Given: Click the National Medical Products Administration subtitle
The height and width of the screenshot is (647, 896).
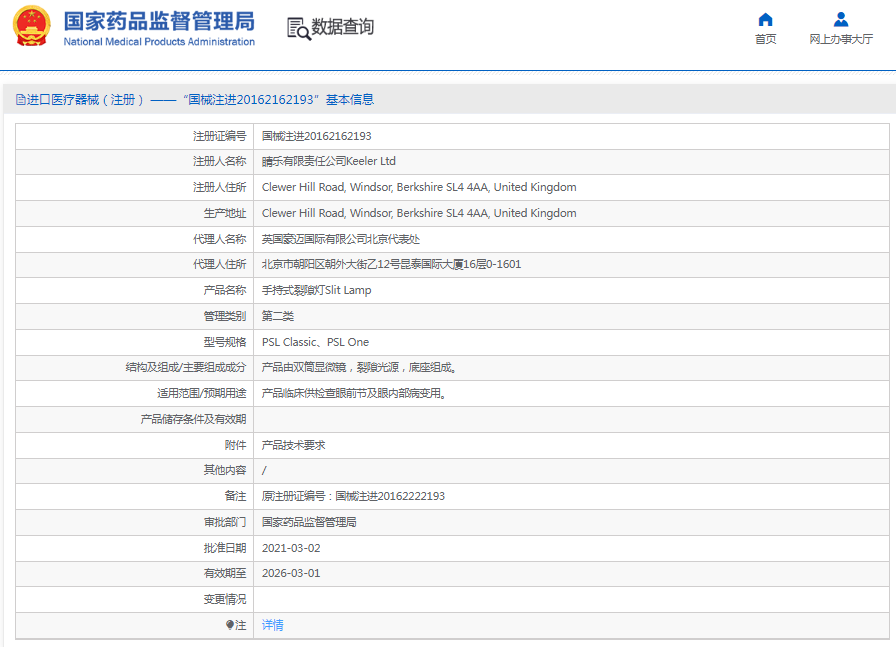Looking at the screenshot, I should [x=159, y=42].
